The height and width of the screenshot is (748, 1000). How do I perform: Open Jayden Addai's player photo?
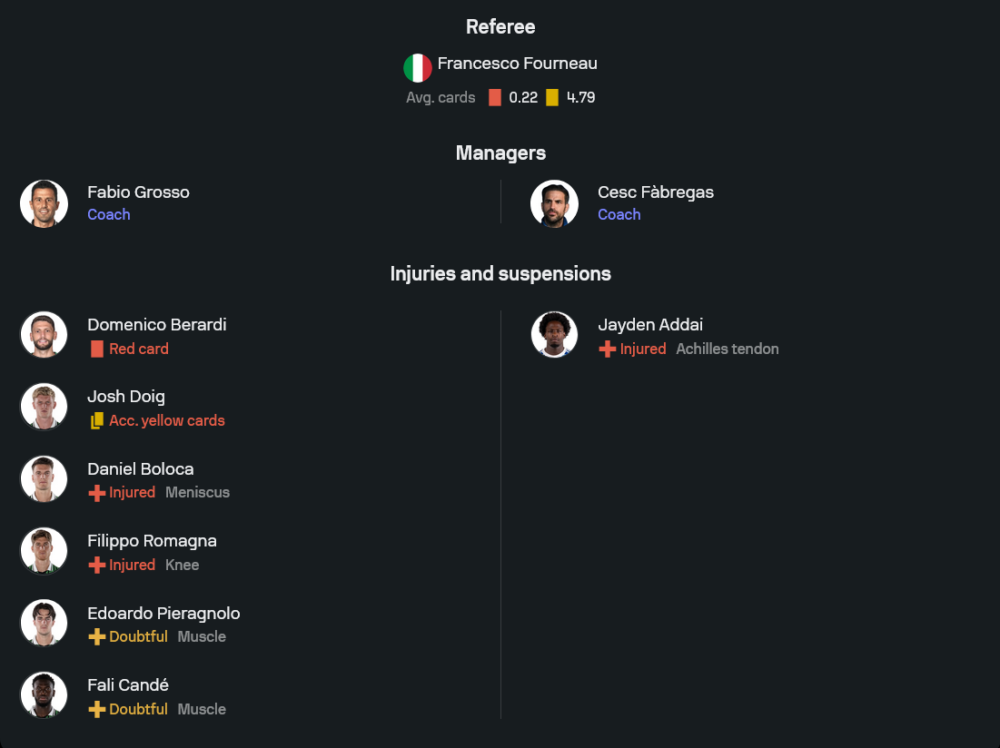[554, 335]
